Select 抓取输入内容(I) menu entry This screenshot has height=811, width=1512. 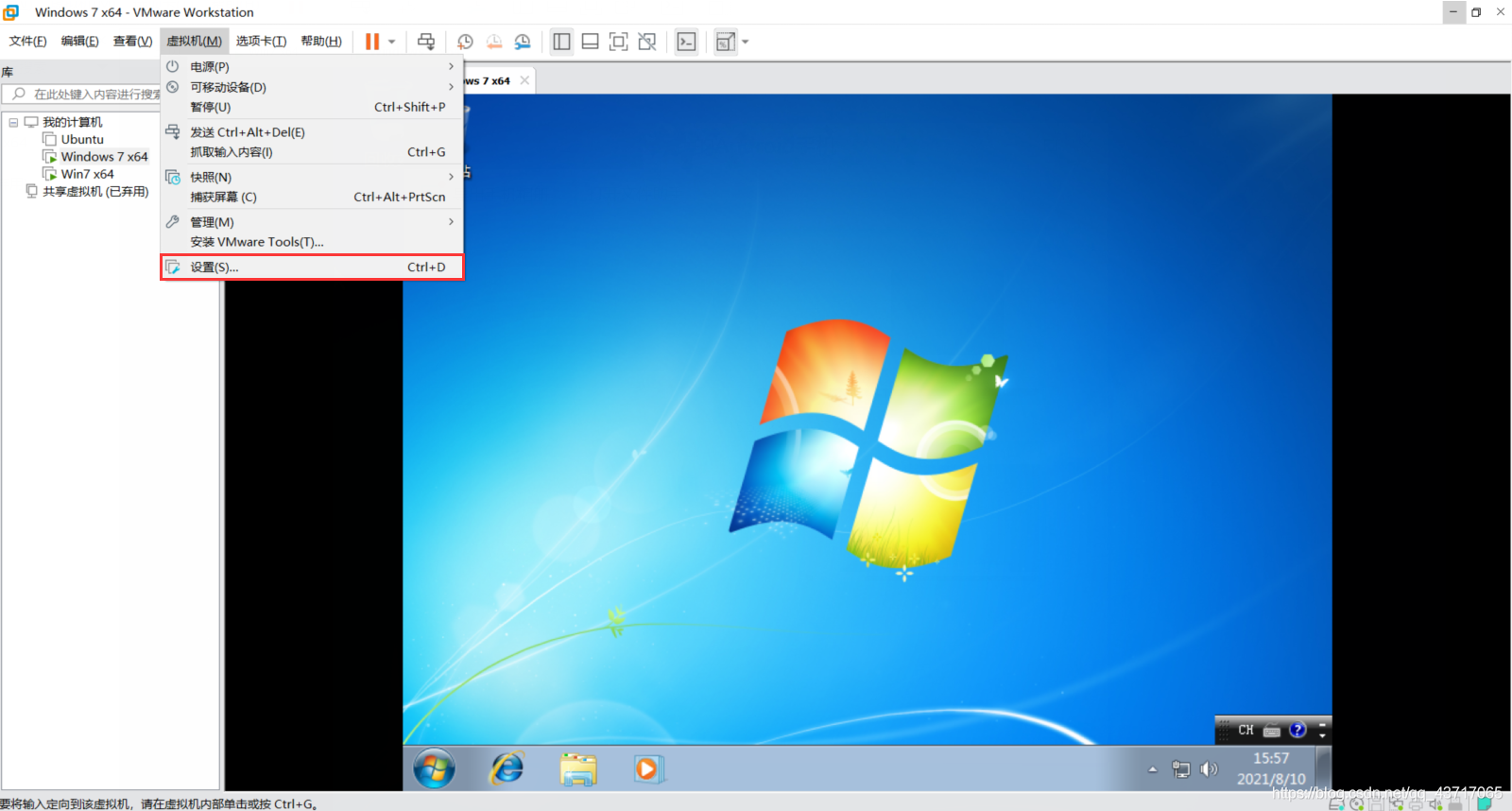[x=312, y=152]
